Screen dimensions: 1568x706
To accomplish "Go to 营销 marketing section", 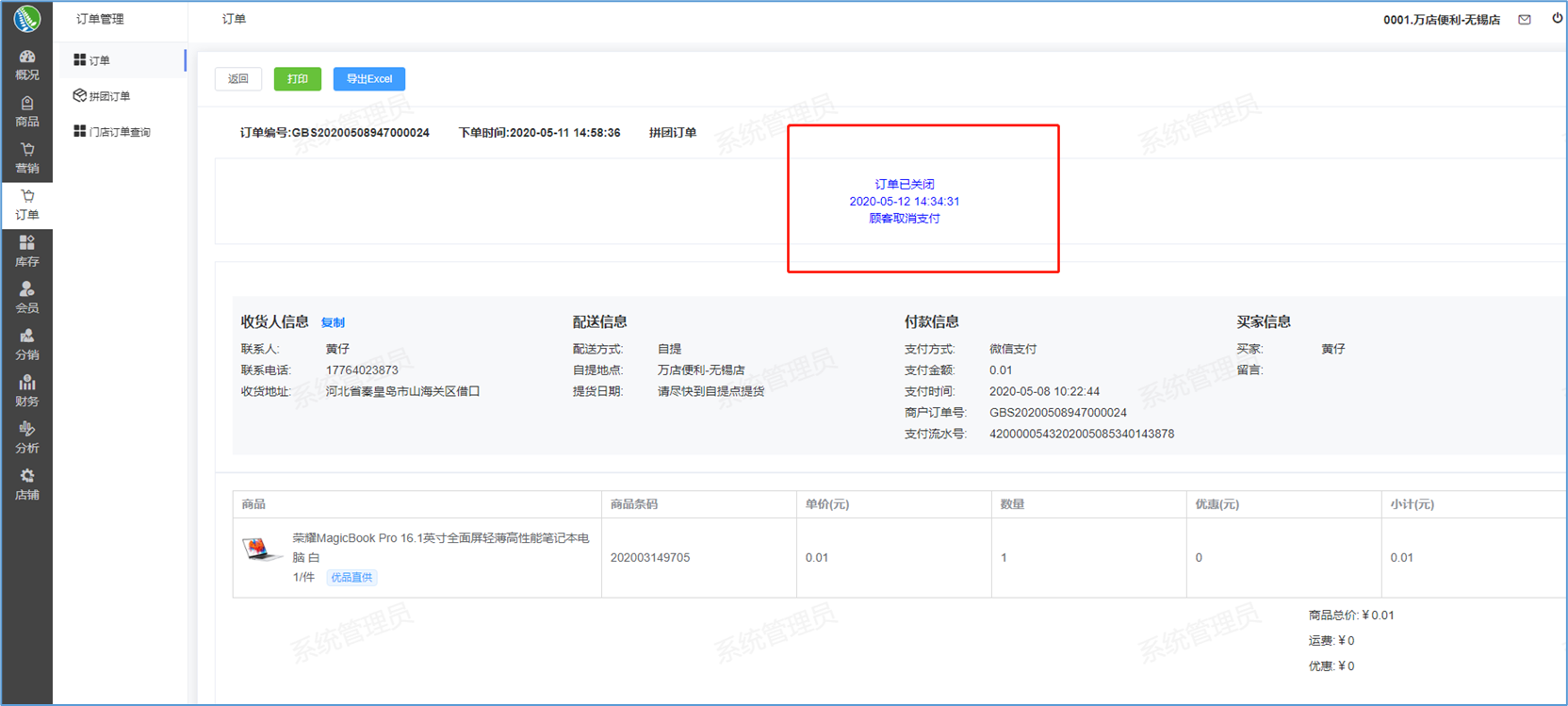I will coord(26,158).
